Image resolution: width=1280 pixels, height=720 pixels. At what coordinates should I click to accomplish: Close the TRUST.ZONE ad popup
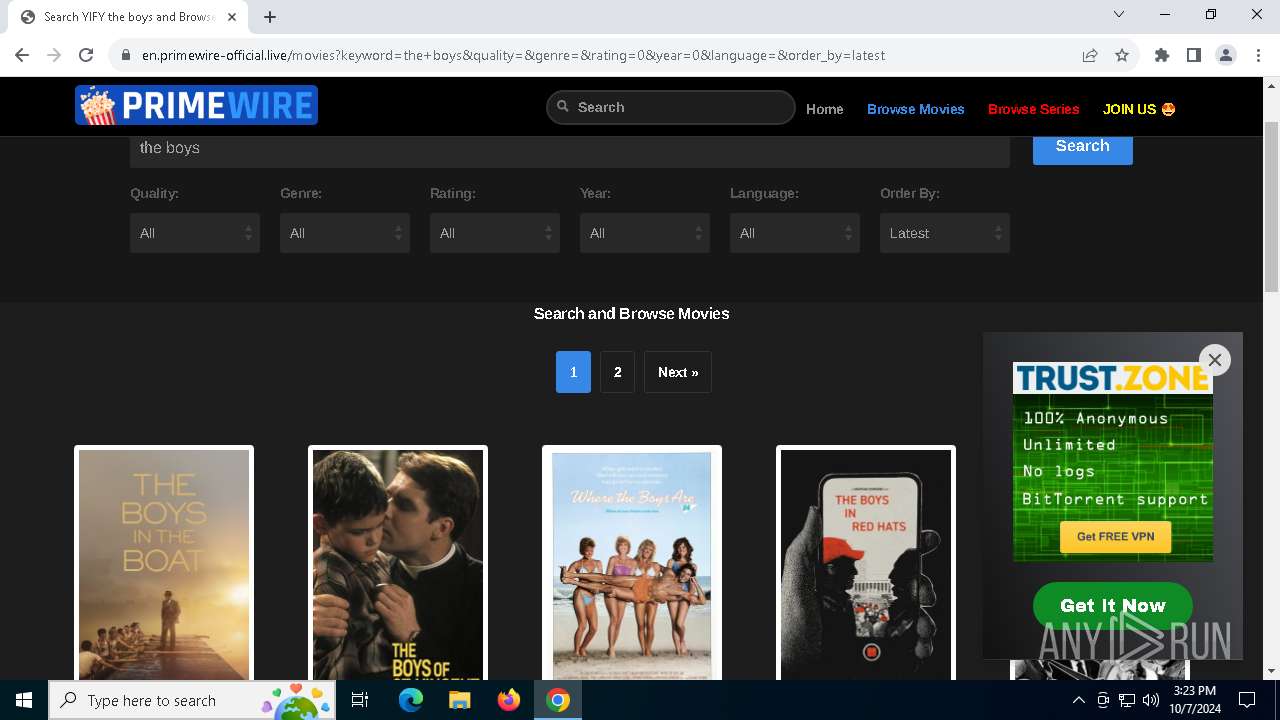[1215, 360]
